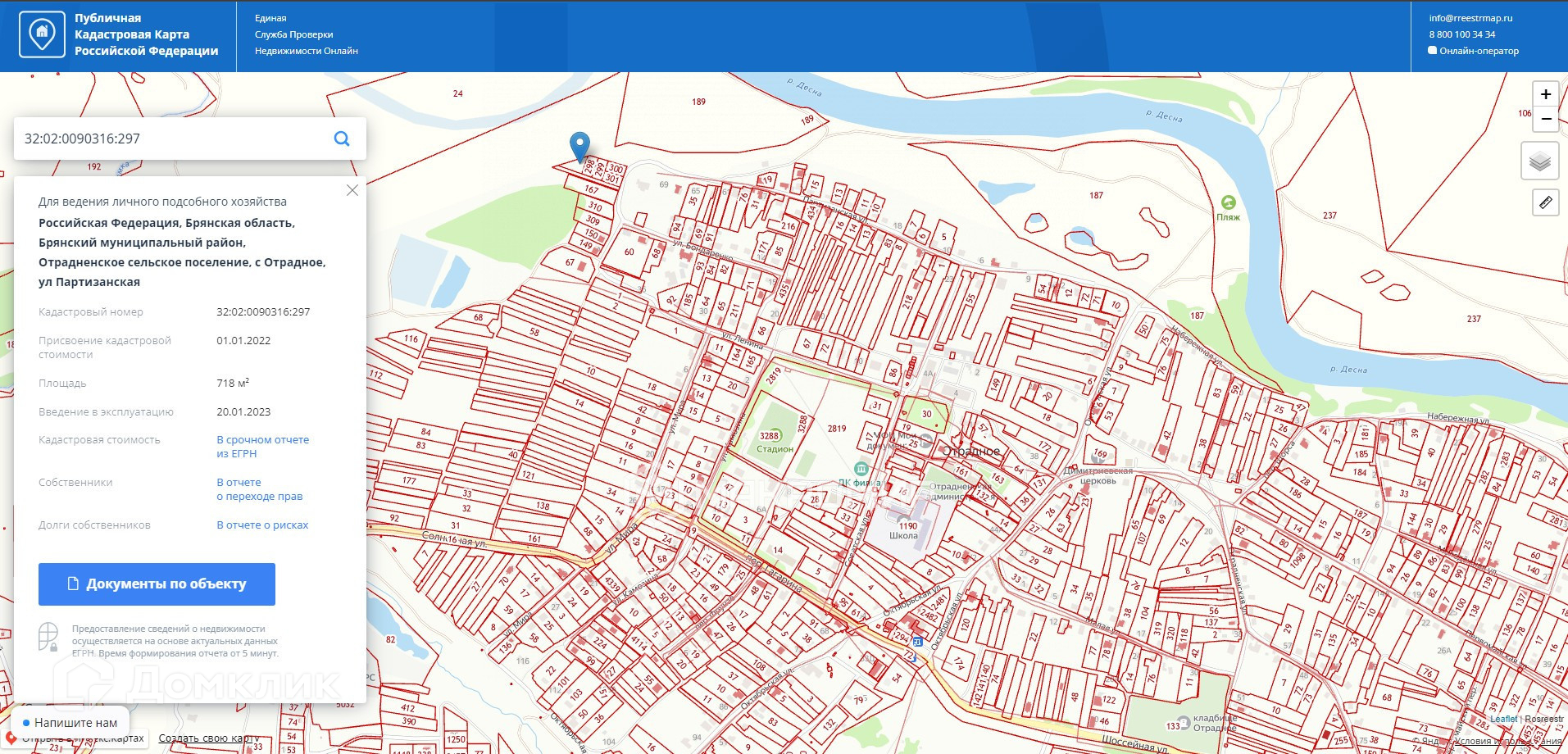Close the parcel info panel
Image resolution: width=1568 pixels, height=754 pixels.
(x=352, y=190)
